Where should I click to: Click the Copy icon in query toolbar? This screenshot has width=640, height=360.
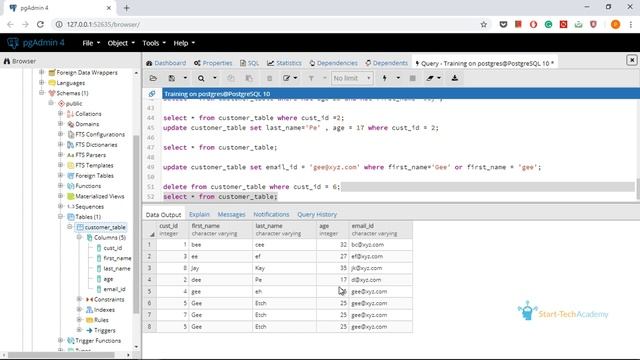(x=231, y=78)
